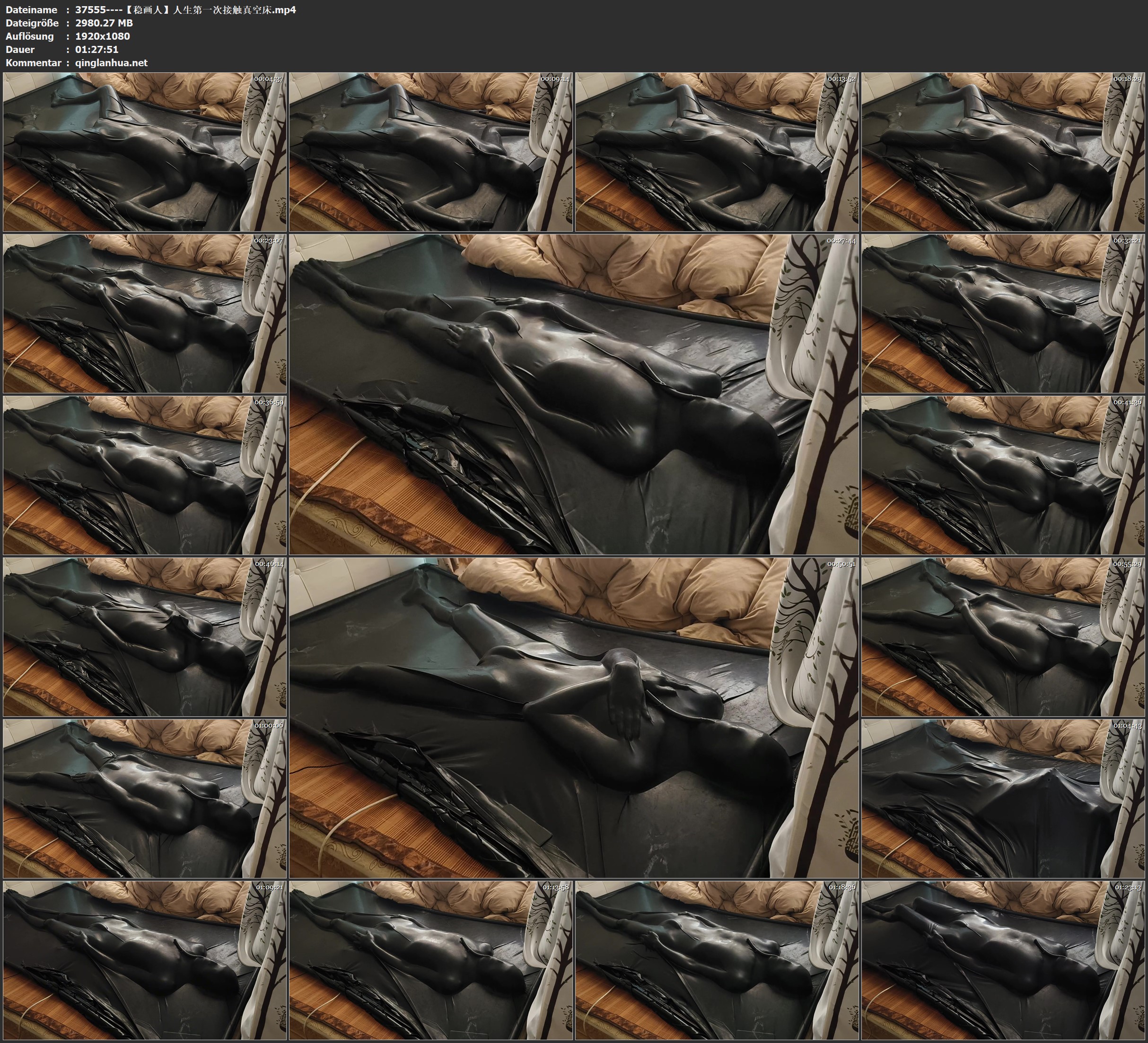Click the 1920x1080 resolution value
Image resolution: width=1148 pixels, height=1043 pixels.
103,36
